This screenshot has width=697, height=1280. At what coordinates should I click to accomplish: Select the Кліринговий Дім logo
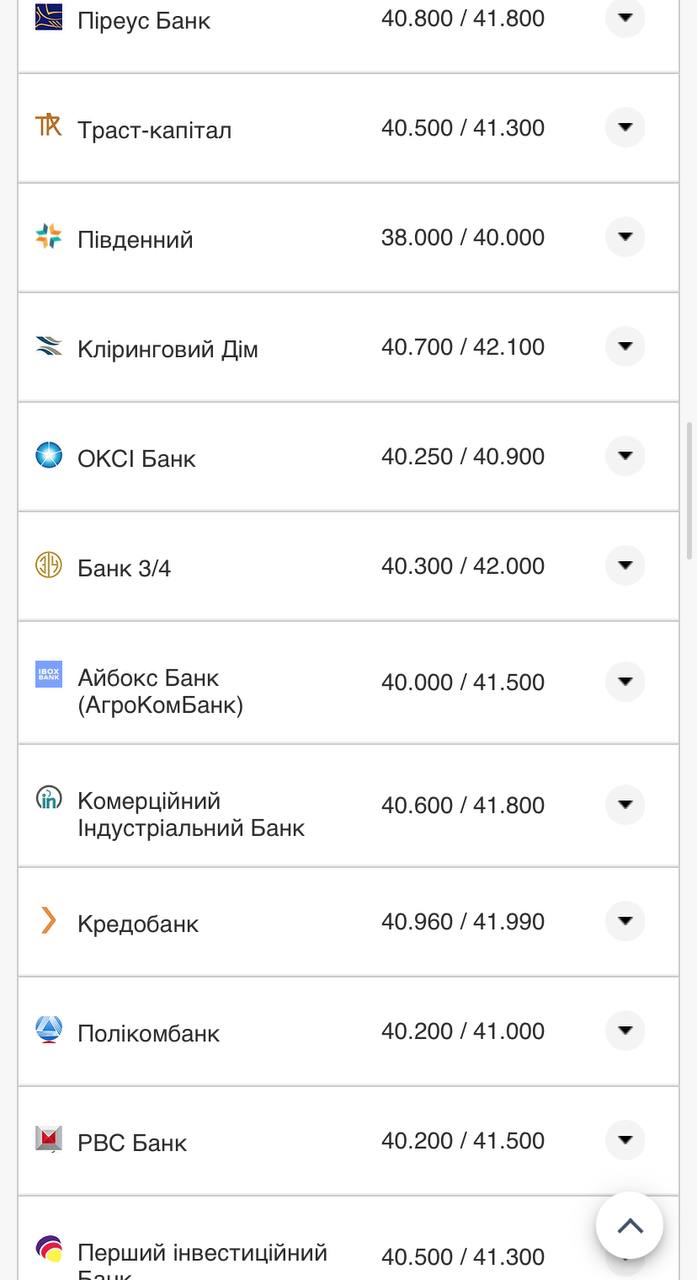point(47,346)
